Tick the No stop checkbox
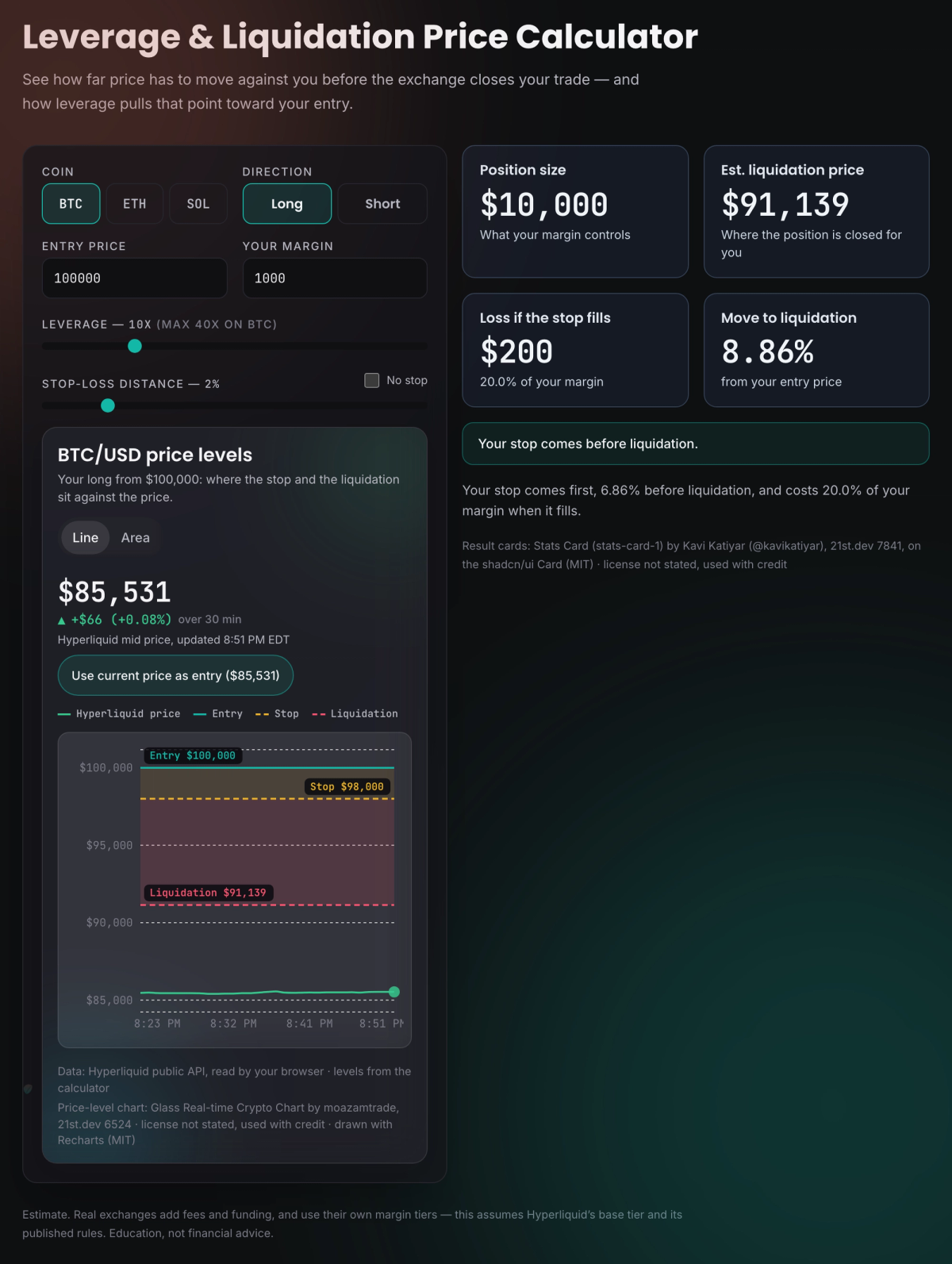The image size is (952, 1264). (371, 380)
